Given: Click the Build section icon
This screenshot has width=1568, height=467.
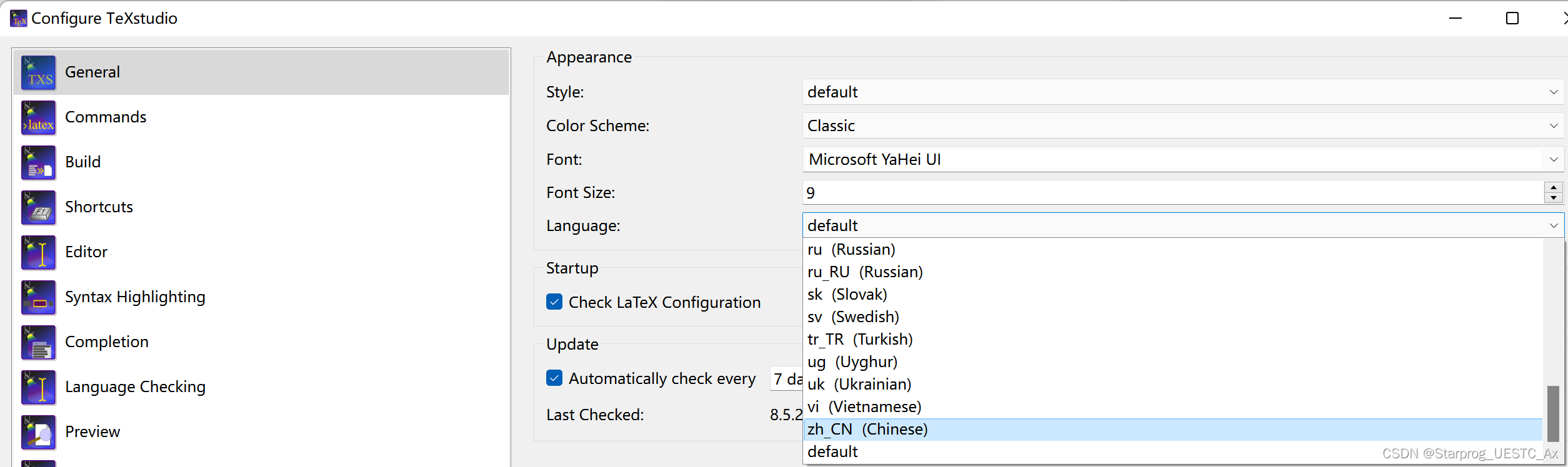Looking at the screenshot, I should tap(39, 163).
